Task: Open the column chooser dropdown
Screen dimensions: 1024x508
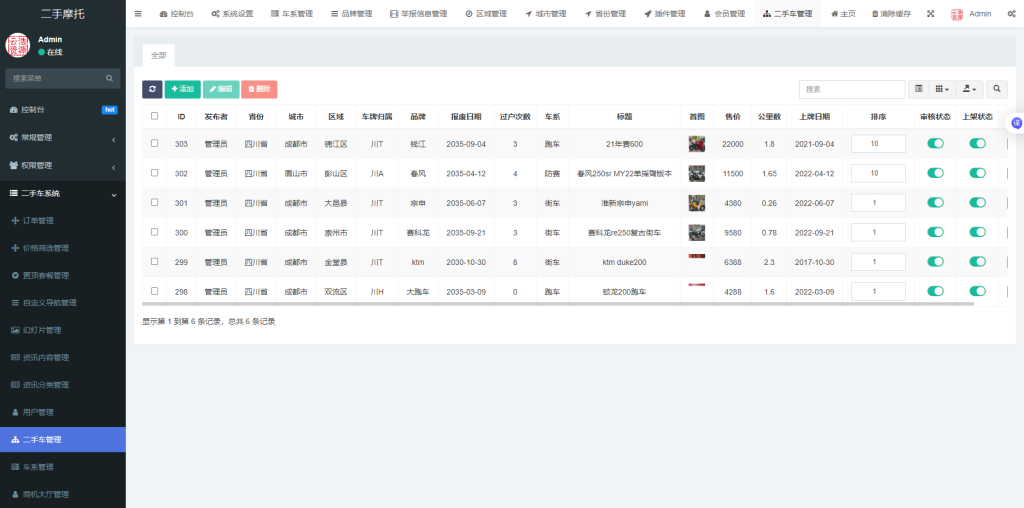Action: point(942,89)
